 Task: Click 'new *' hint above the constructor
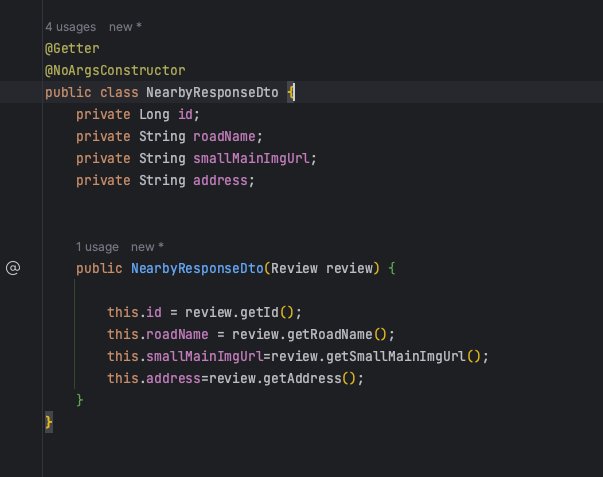tap(147, 247)
